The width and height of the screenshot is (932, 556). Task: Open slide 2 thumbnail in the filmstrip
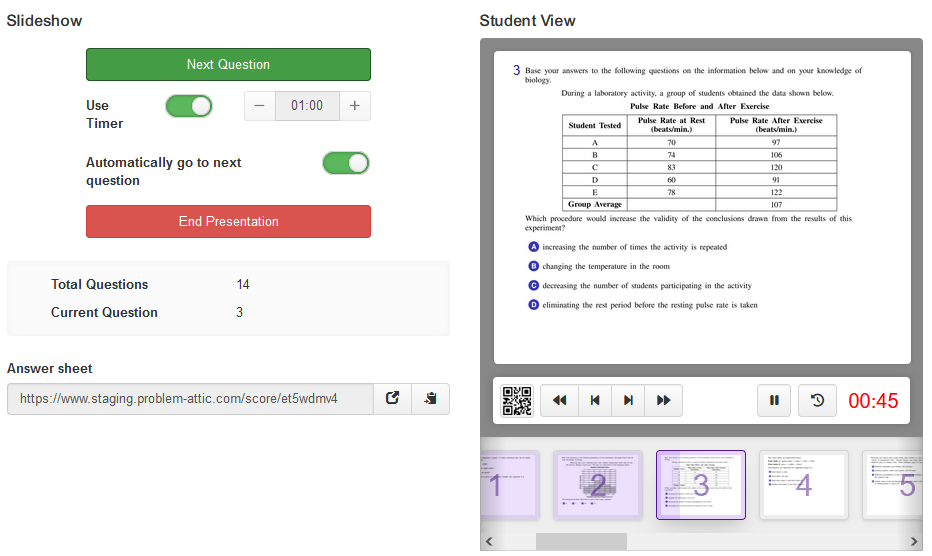coord(597,485)
